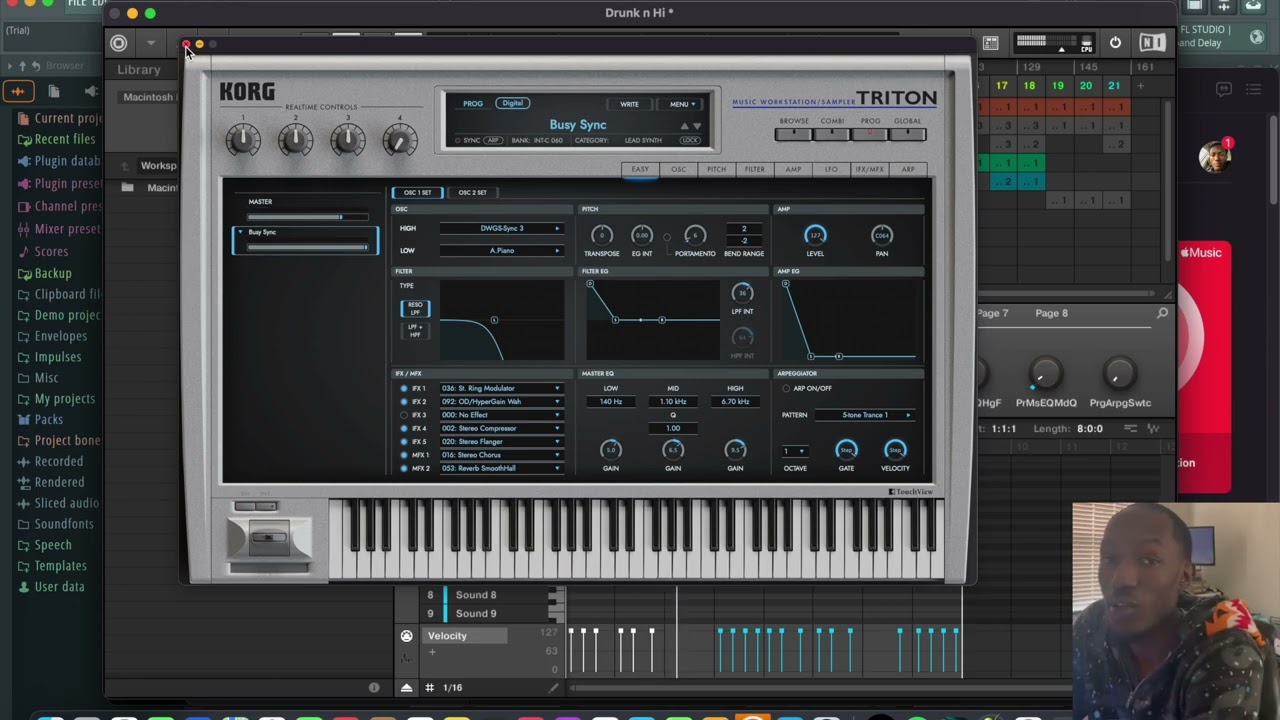Click the arpeggiator VELOCITY knob

pos(895,450)
